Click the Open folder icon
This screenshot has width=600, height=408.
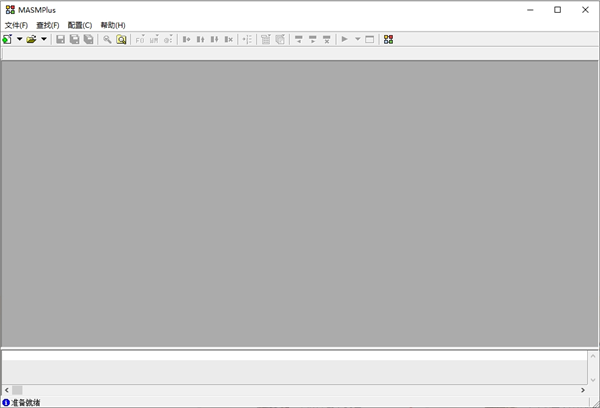(31, 39)
